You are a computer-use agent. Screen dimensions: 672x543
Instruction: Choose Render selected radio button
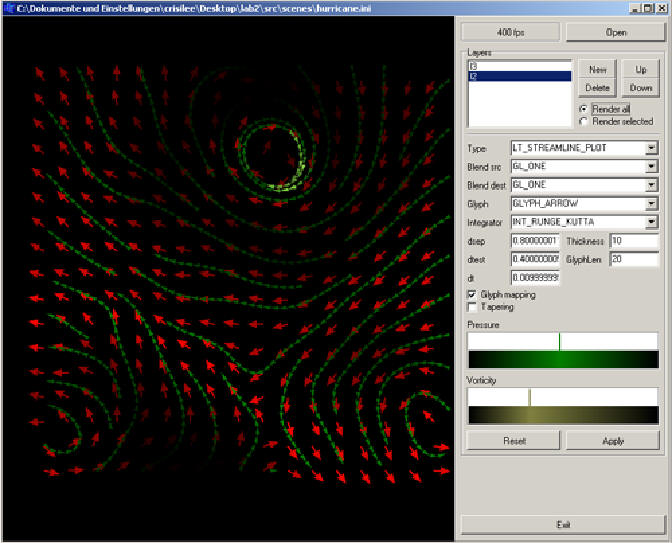click(x=584, y=121)
